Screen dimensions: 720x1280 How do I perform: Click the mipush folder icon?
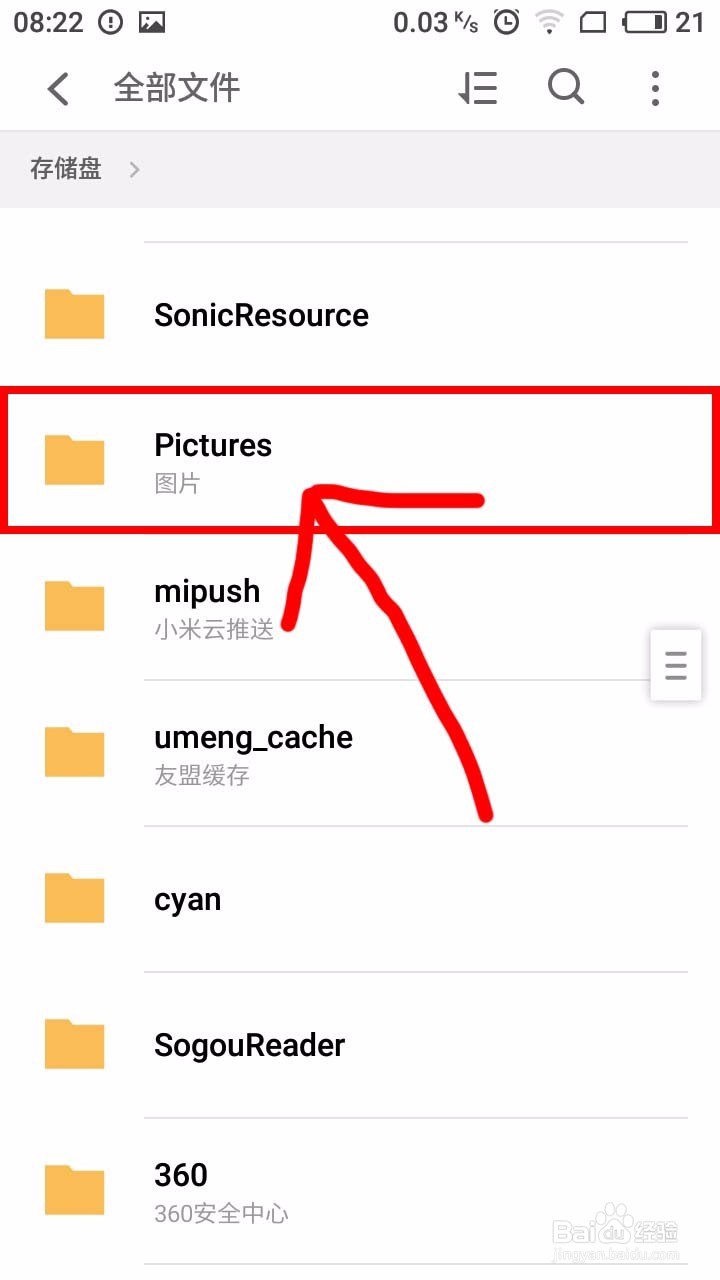tap(75, 606)
